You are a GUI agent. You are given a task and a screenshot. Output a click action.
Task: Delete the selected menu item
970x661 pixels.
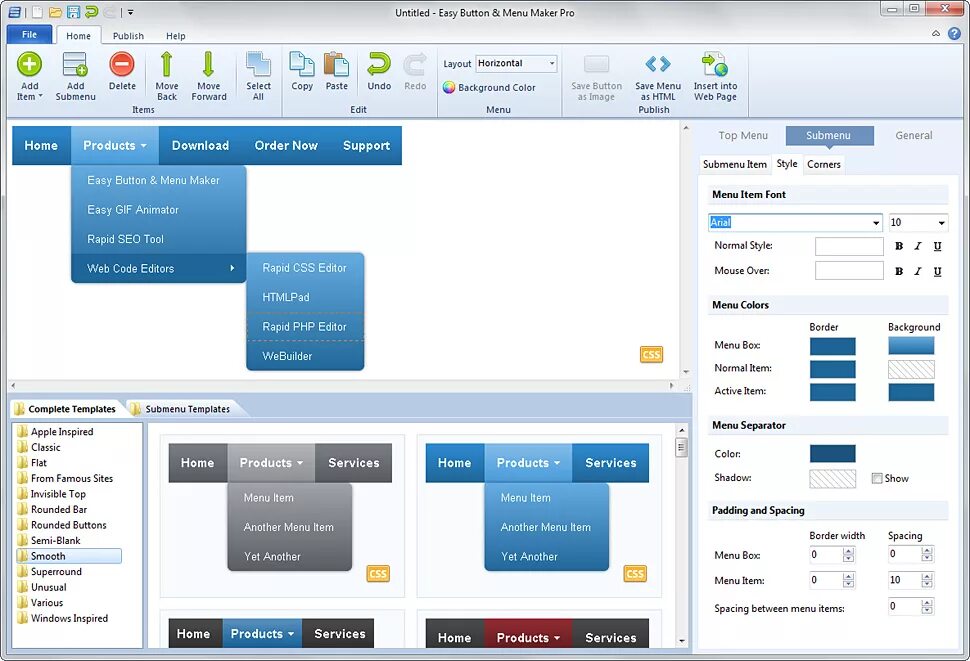(122, 64)
